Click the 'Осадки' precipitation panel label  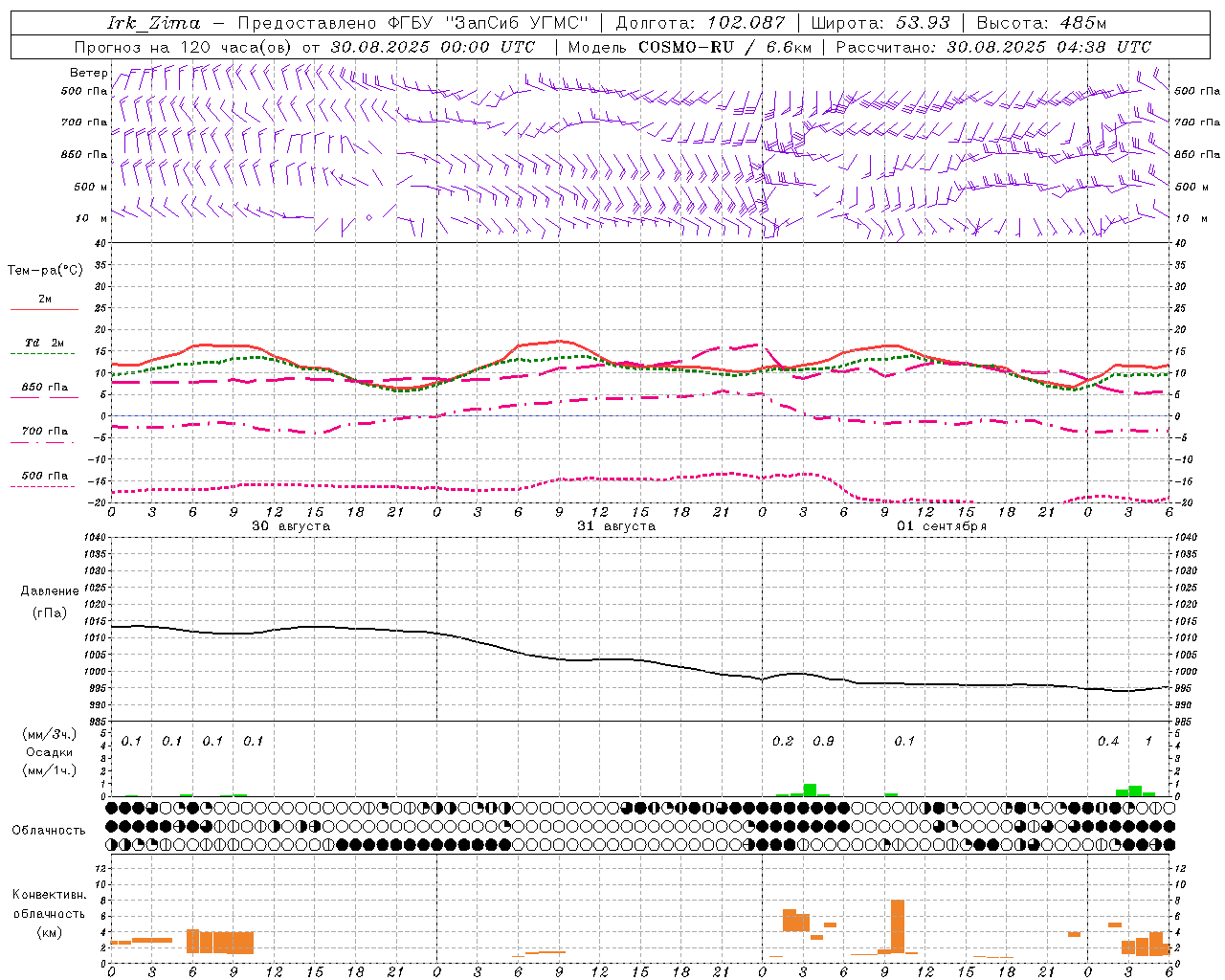(x=48, y=752)
